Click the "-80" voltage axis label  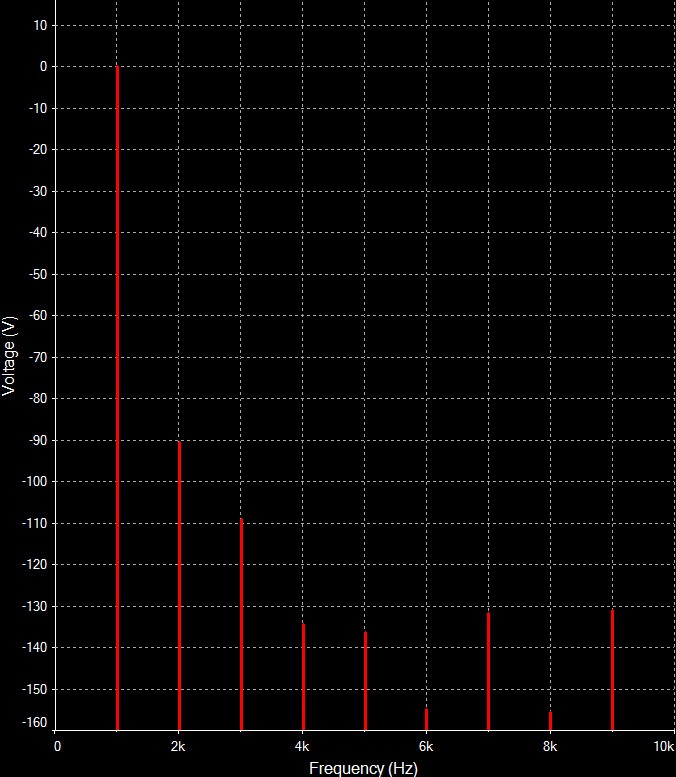pos(38,398)
